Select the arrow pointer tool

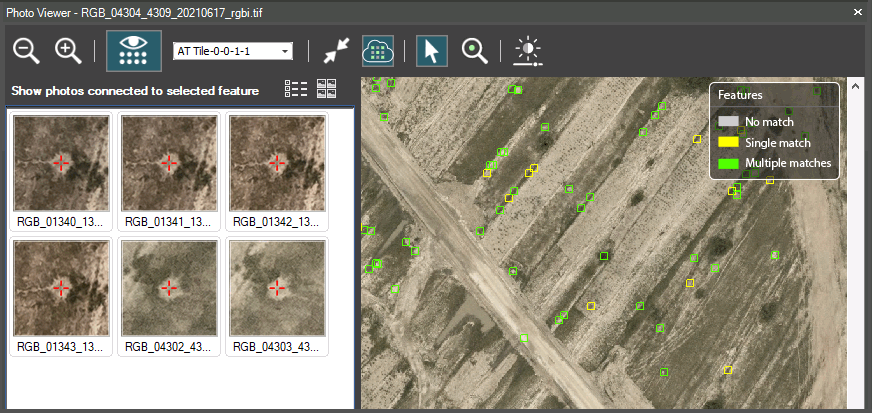[431, 51]
